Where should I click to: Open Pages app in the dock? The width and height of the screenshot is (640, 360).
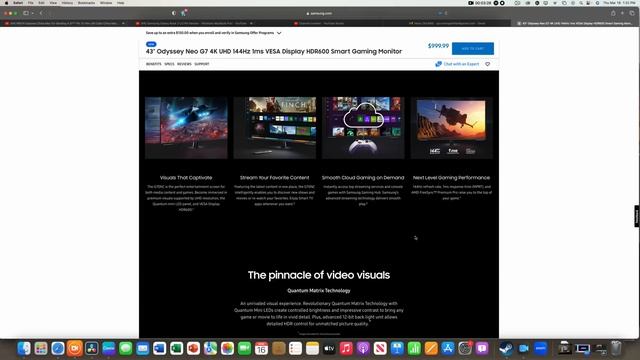pyautogui.click(x=431, y=348)
